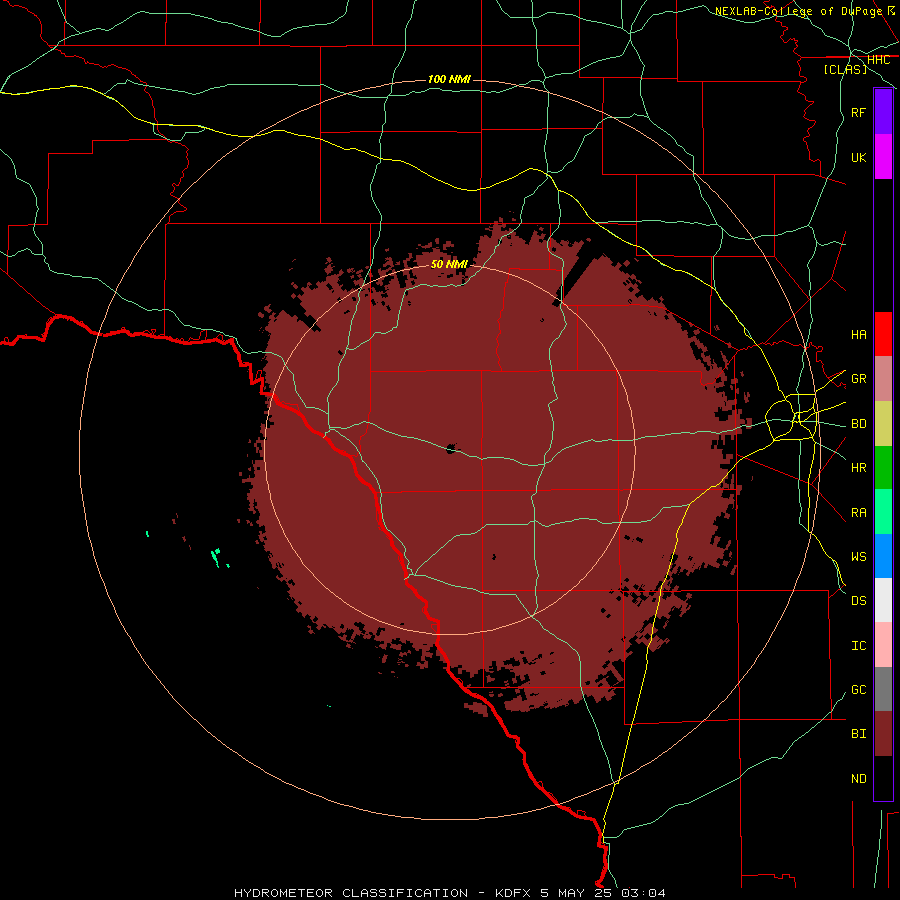Click the 'GR' legend label
Viewport: 900px width, 900px height.
point(858,379)
